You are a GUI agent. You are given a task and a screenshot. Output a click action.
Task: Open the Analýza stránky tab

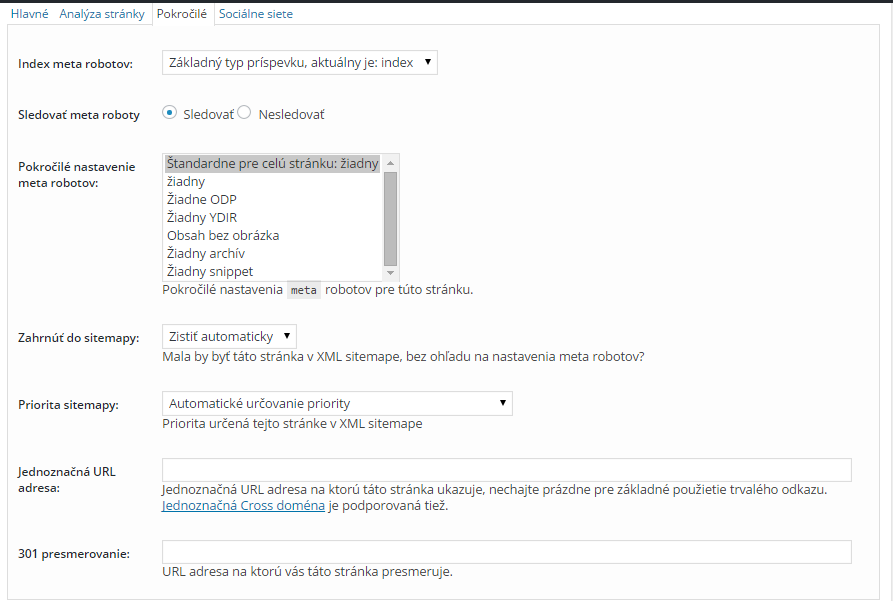101,14
